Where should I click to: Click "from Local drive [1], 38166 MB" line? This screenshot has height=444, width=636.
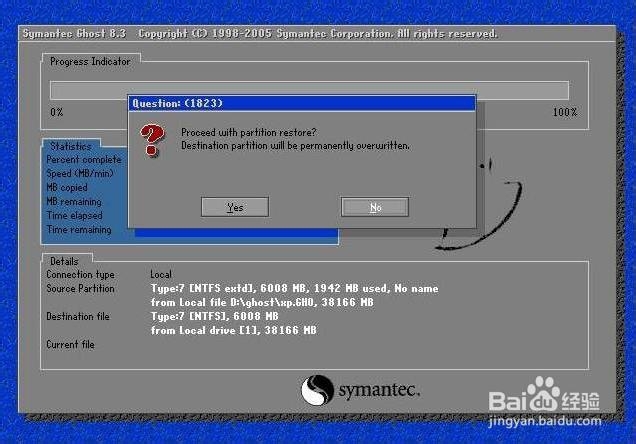point(233,330)
